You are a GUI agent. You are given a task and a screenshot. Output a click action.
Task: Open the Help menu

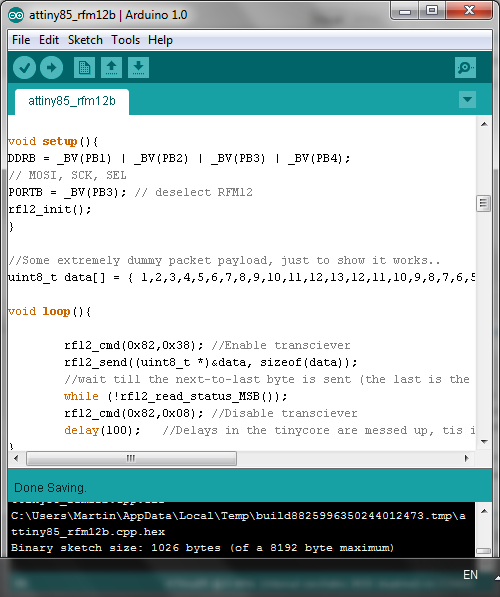click(x=160, y=40)
